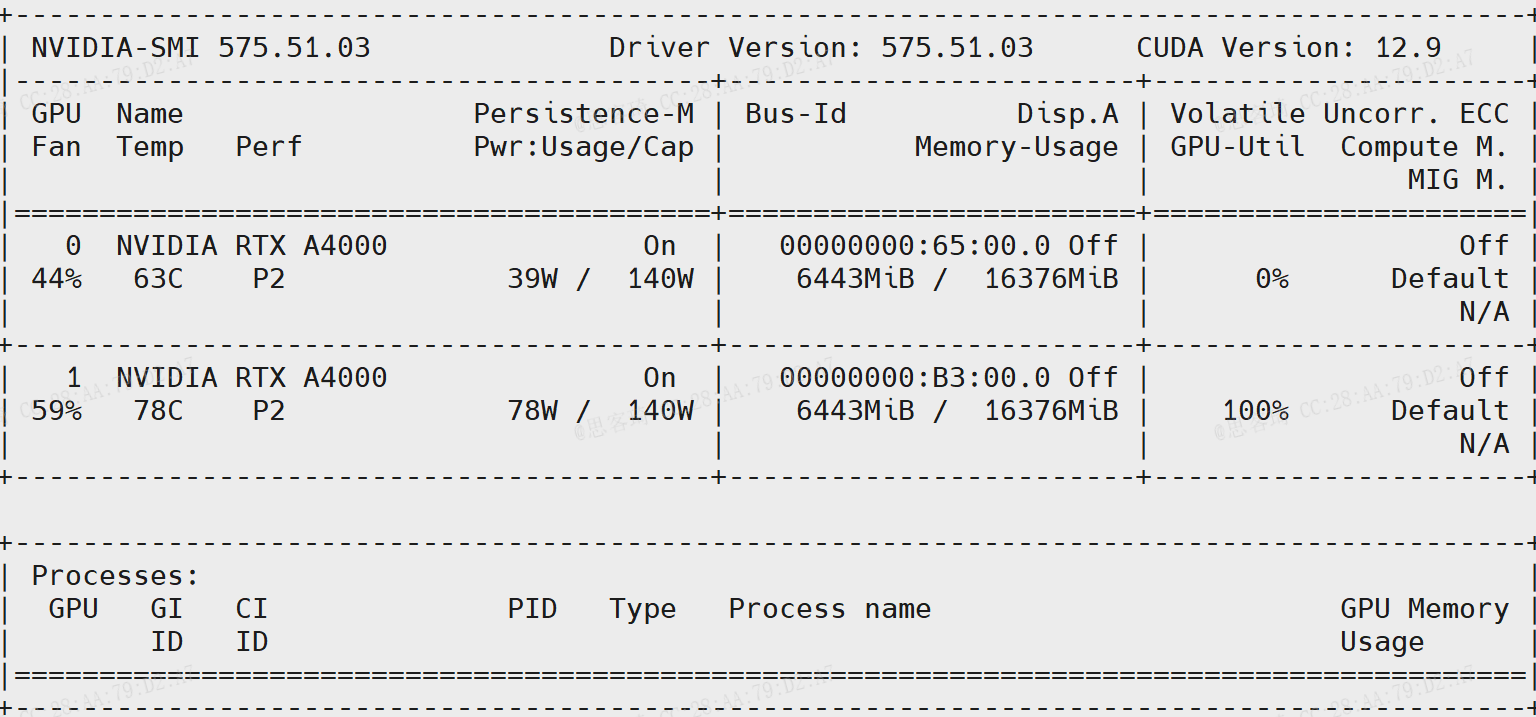Click "P2" perf state in 78C row
Screen dimensions: 1536x717
tap(269, 411)
